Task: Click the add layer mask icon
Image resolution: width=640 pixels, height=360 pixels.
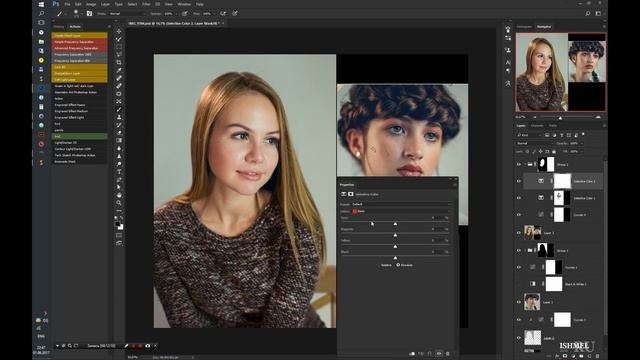Action: [565, 356]
